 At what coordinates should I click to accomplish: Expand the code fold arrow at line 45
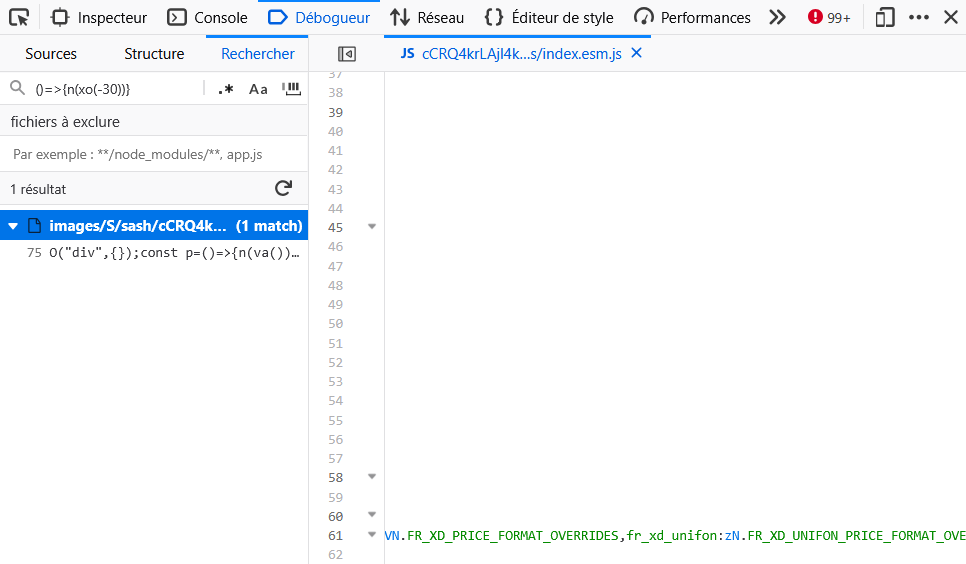coord(372,227)
